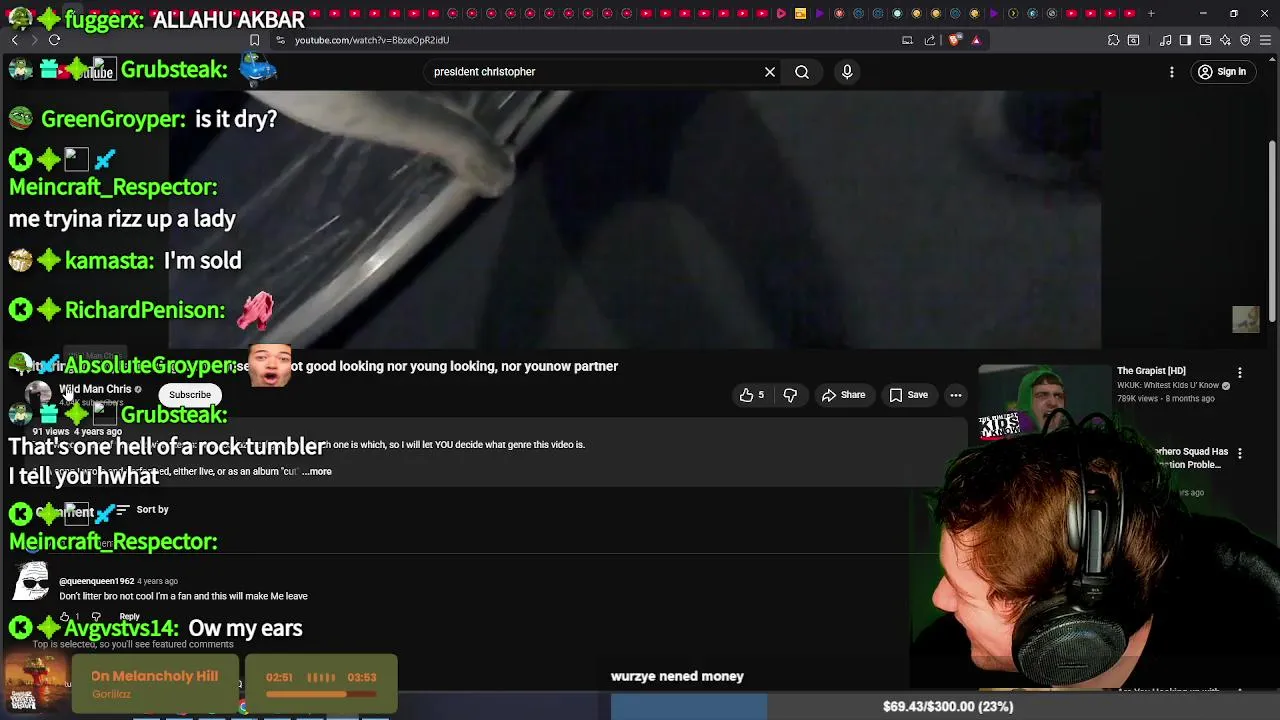Save the video to a playlist

(x=908, y=395)
